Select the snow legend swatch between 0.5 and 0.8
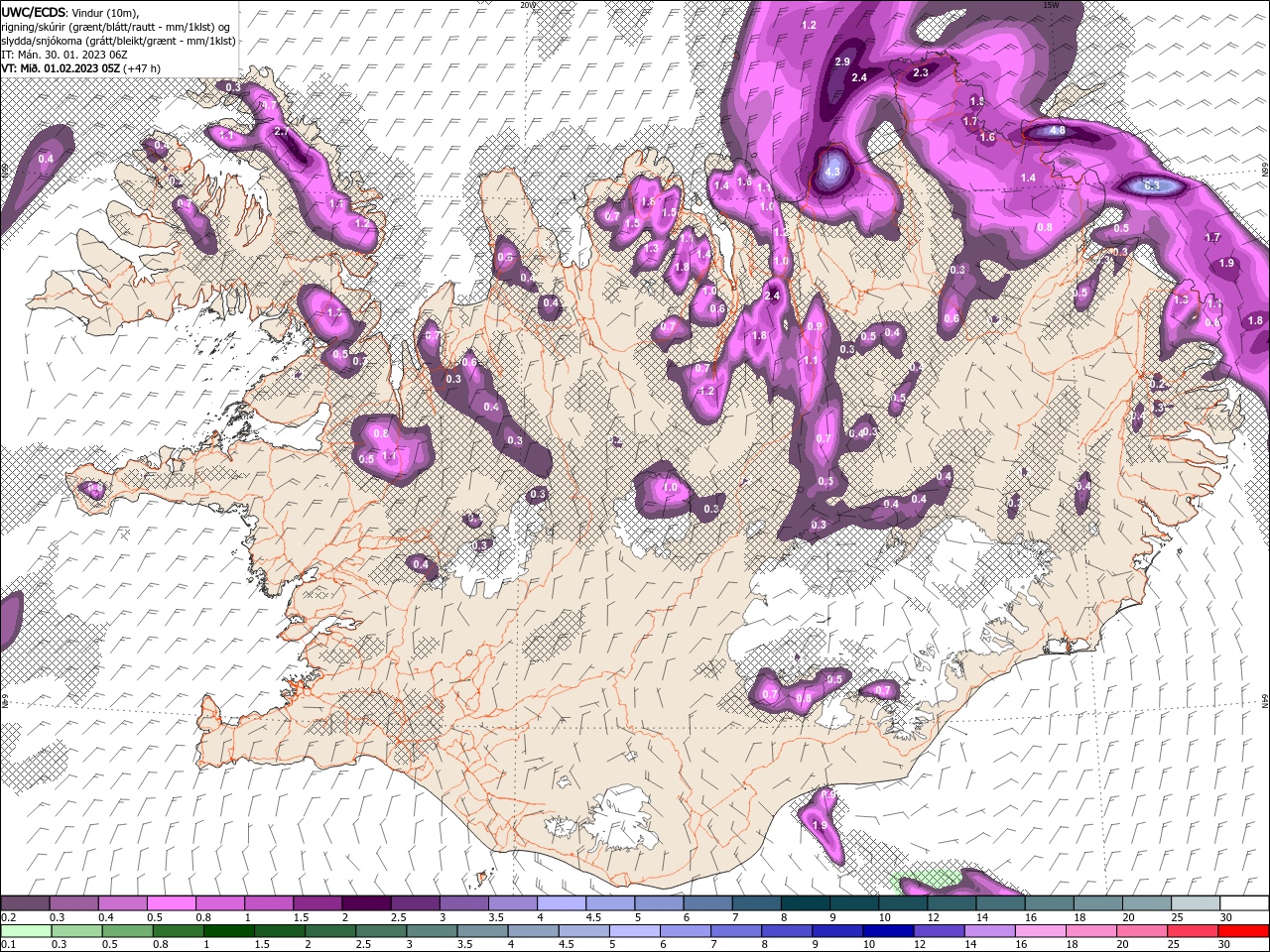 click(171, 902)
